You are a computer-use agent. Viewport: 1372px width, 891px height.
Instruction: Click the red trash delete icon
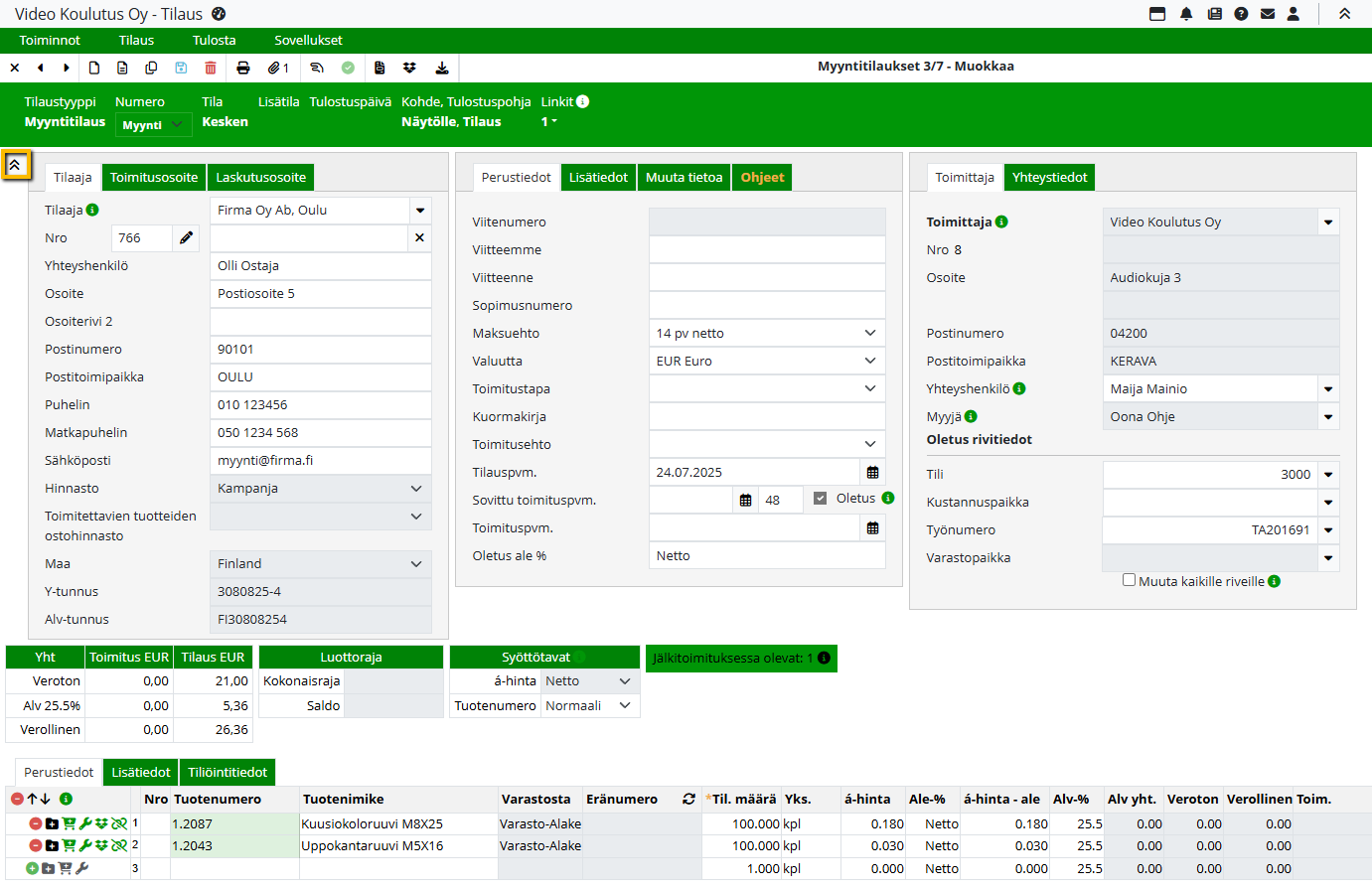211,68
